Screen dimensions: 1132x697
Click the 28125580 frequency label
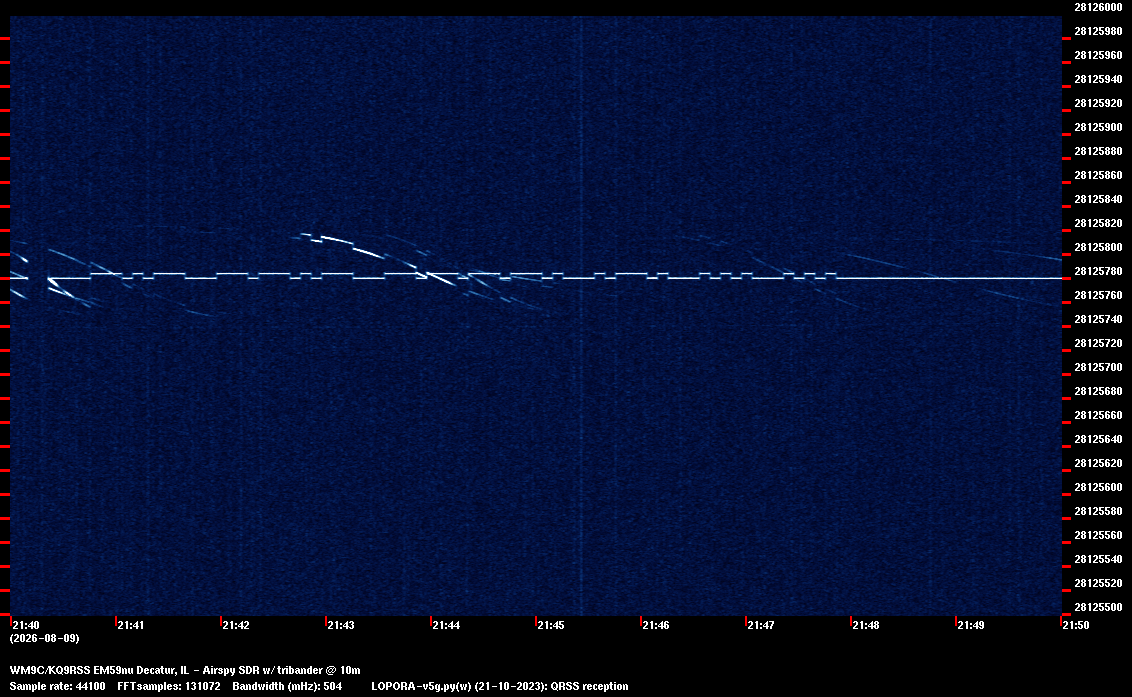click(1098, 511)
